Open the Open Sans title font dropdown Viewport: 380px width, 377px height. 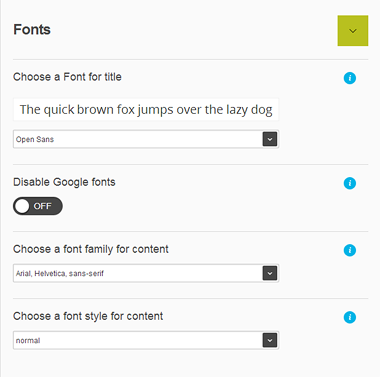pyautogui.click(x=146, y=139)
